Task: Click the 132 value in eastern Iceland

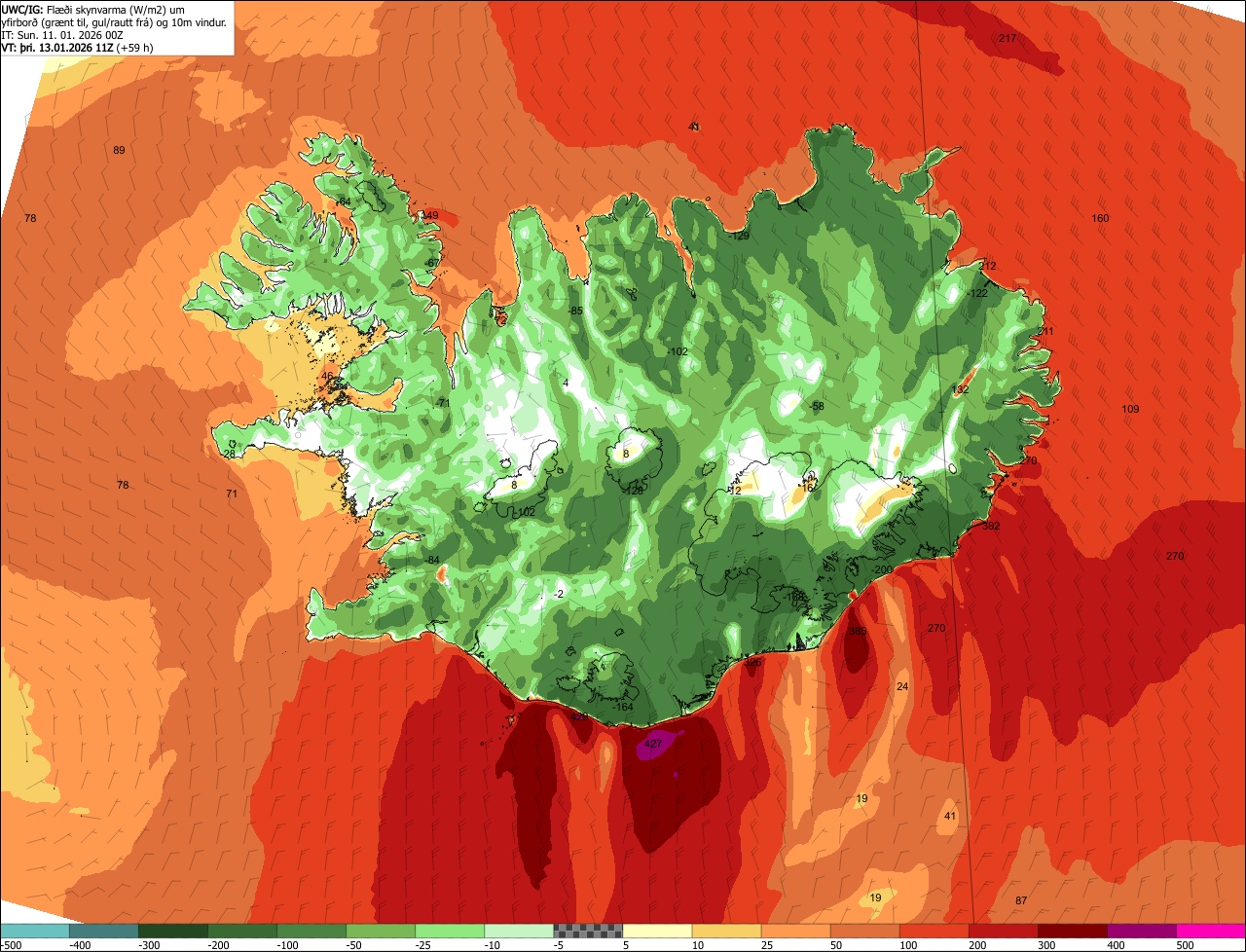Action: pyautogui.click(x=961, y=390)
